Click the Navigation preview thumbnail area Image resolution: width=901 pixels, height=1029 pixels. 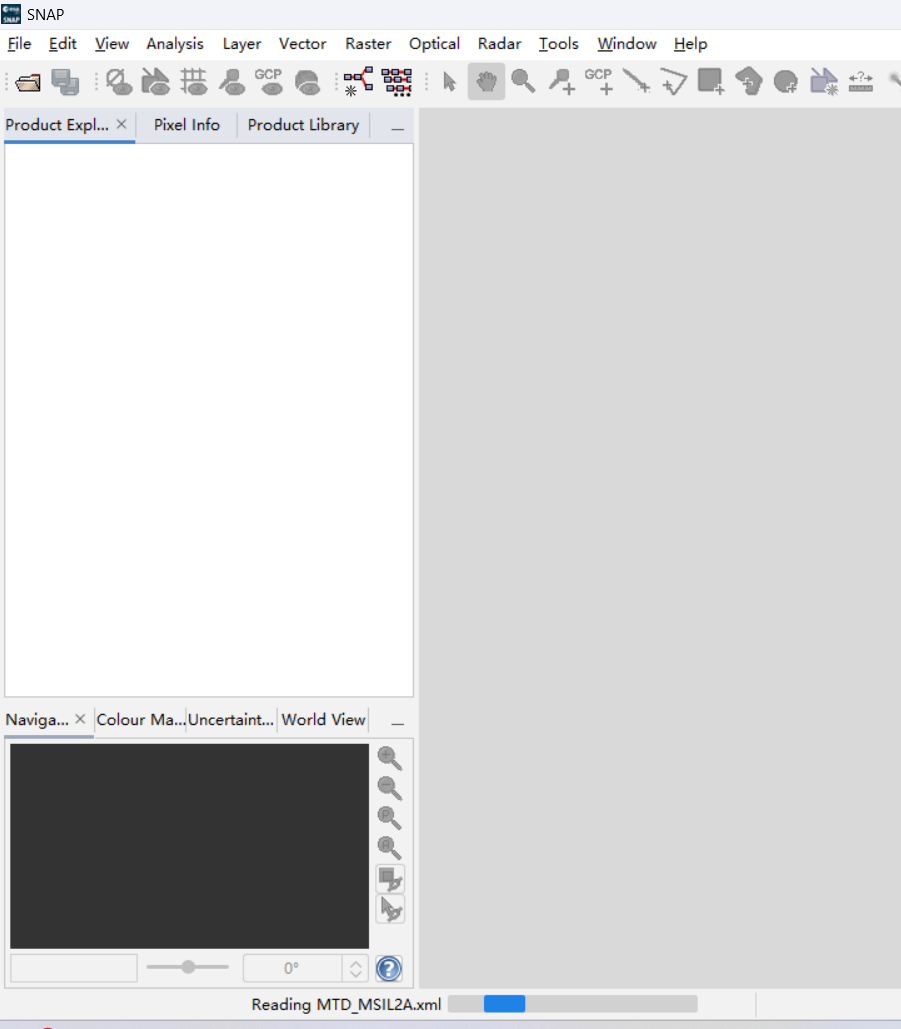click(189, 846)
